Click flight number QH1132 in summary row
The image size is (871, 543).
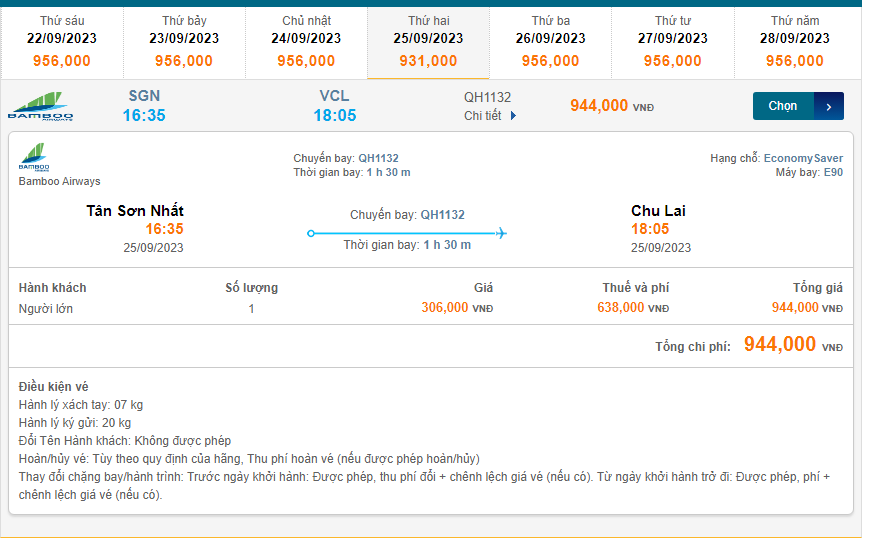[x=487, y=97]
